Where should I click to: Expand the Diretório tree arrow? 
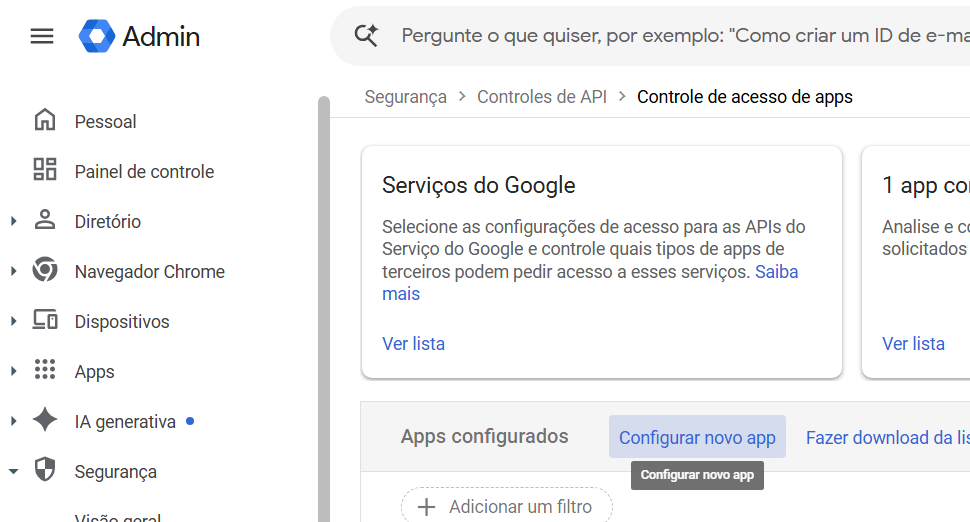tap(14, 221)
